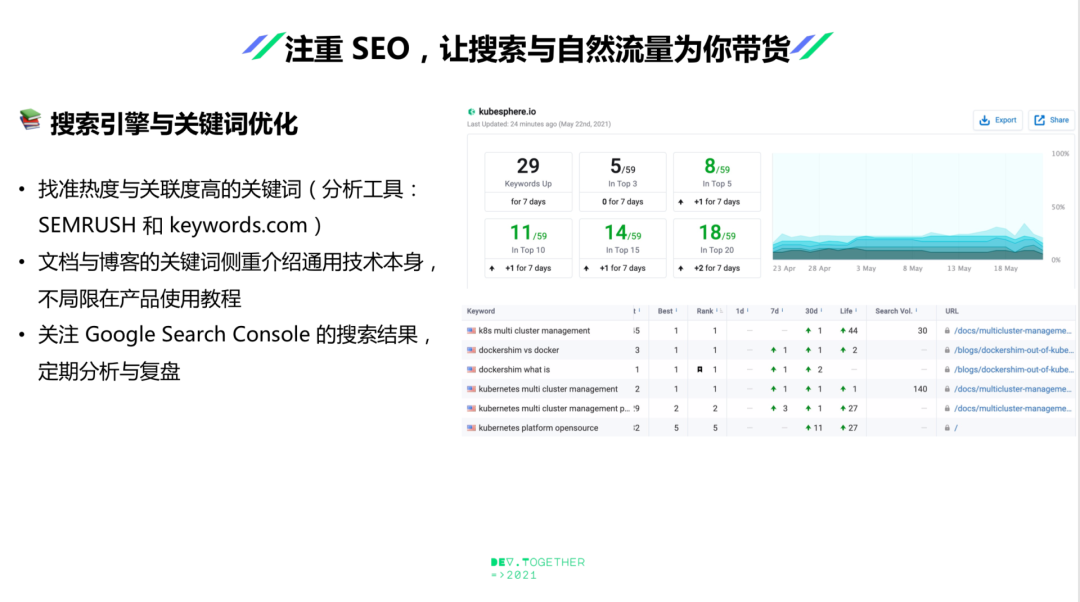The height and width of the screenshot is (602, 1080).
Task: Click the keyword "kubernetes platform opensource"
Action: (538, 428)
